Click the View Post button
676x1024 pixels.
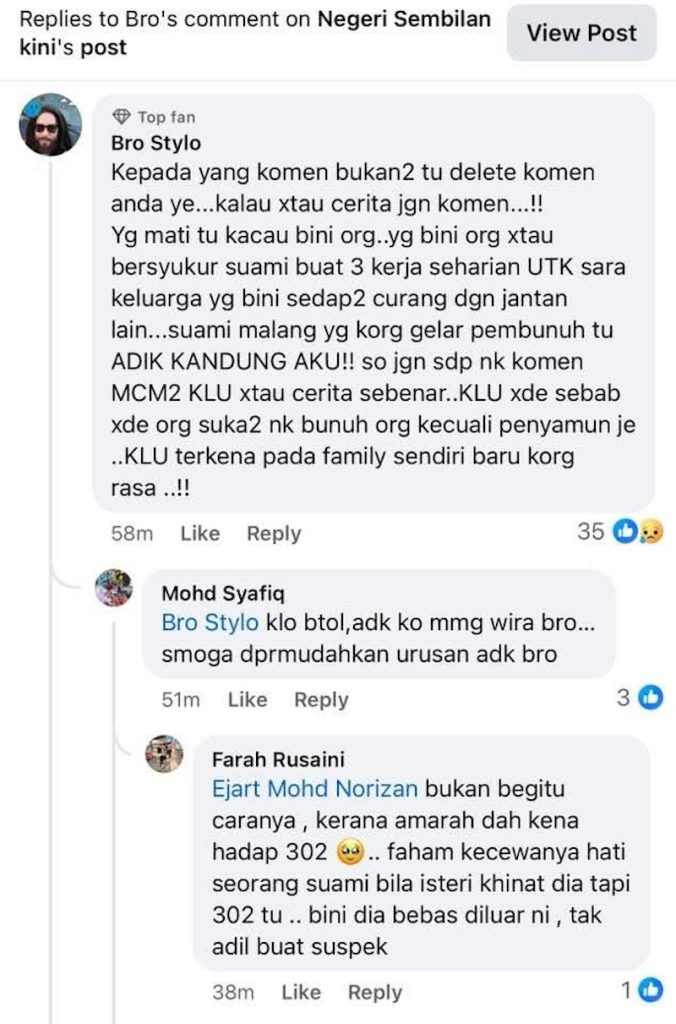[x=581, y=33]
